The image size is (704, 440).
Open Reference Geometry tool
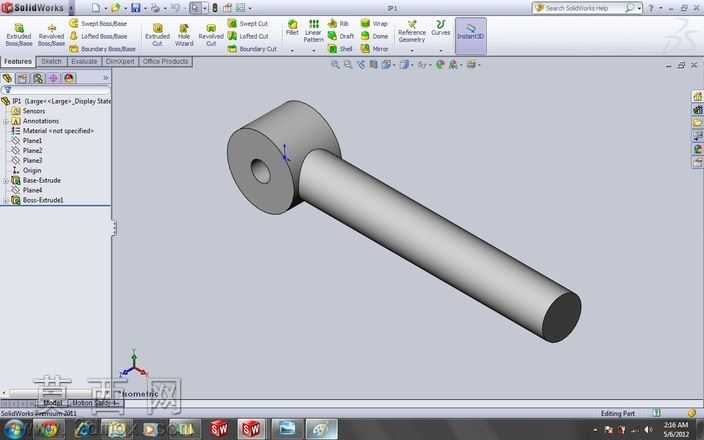pyautogui.click(x=412, y=31)
